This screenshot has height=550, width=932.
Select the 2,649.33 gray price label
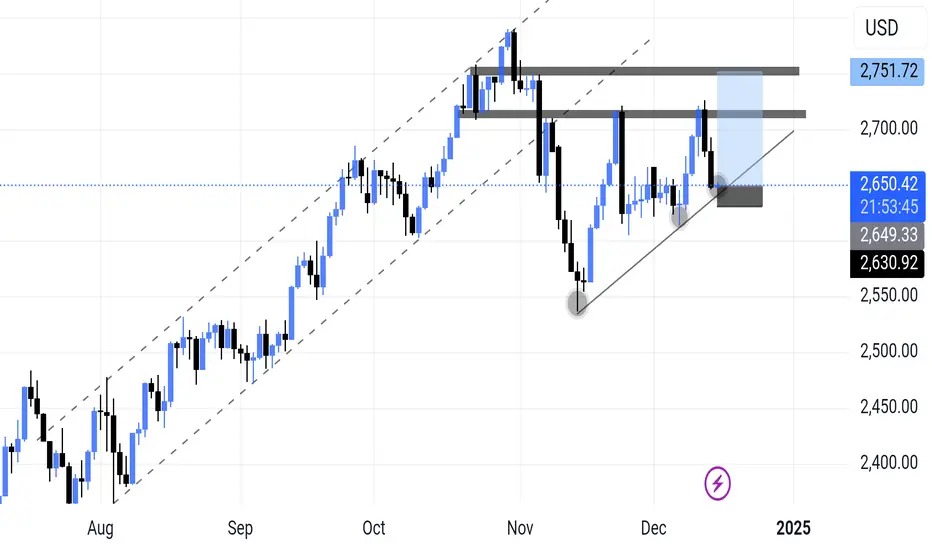[x=888, y=235]
